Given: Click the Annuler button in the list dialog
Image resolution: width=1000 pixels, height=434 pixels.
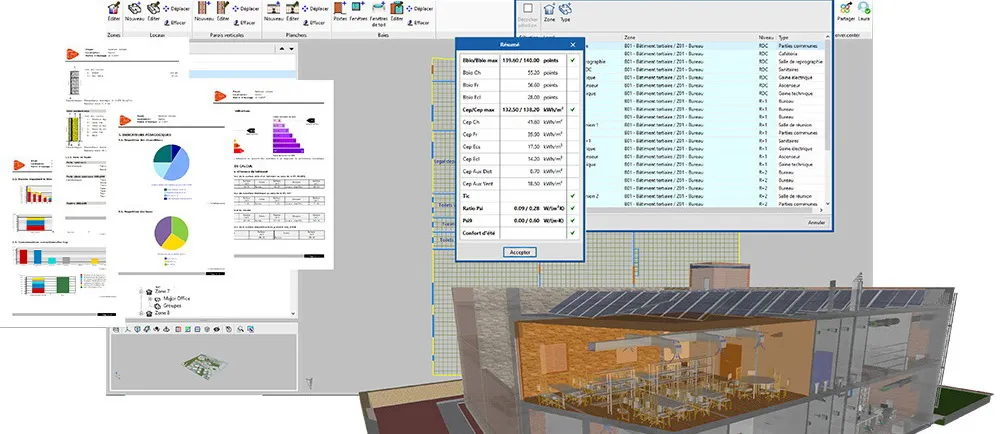Looking at the screenshot, I should (x=816, y=222).
